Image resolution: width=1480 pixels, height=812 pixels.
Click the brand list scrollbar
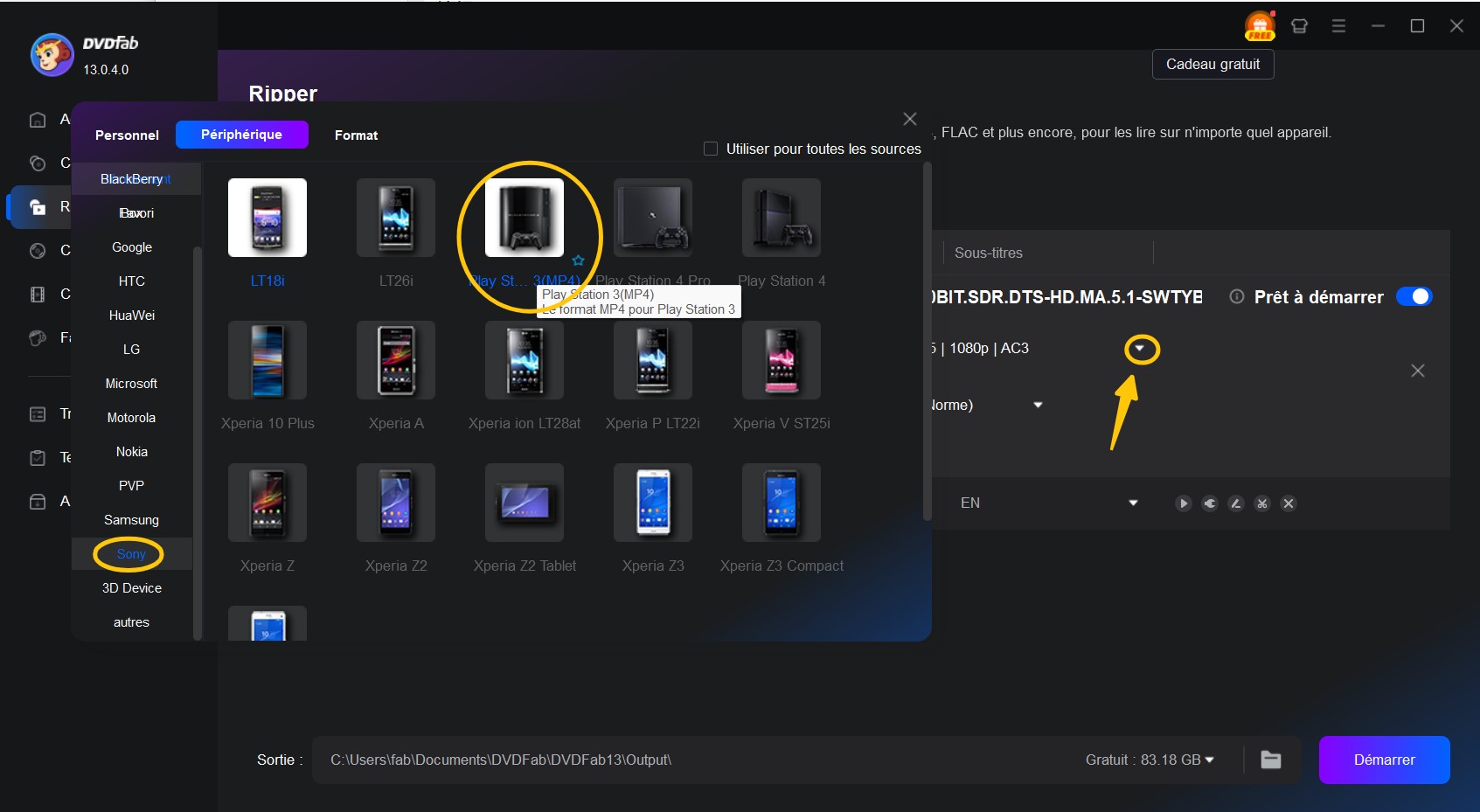point(198,441)
